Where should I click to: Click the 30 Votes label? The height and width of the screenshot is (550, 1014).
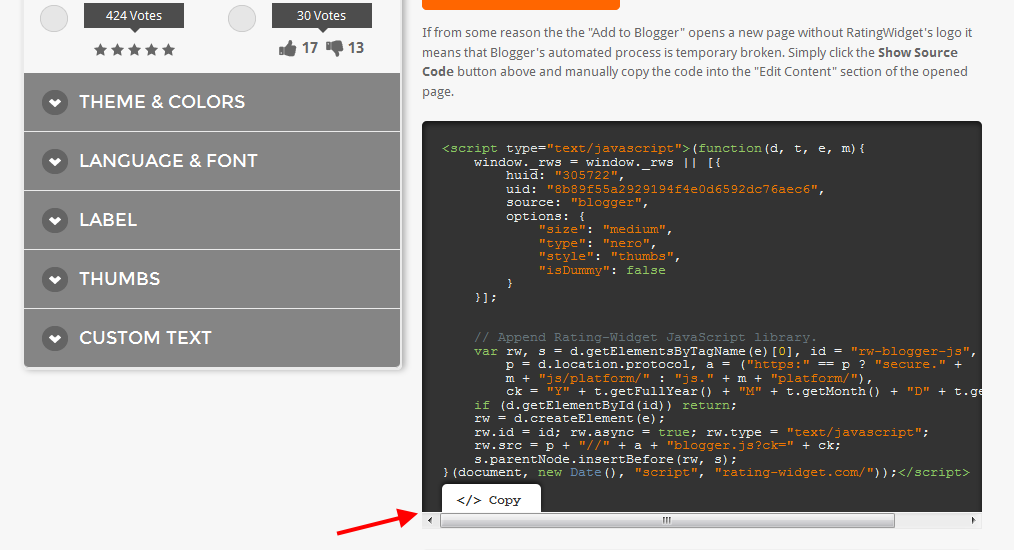321,16
